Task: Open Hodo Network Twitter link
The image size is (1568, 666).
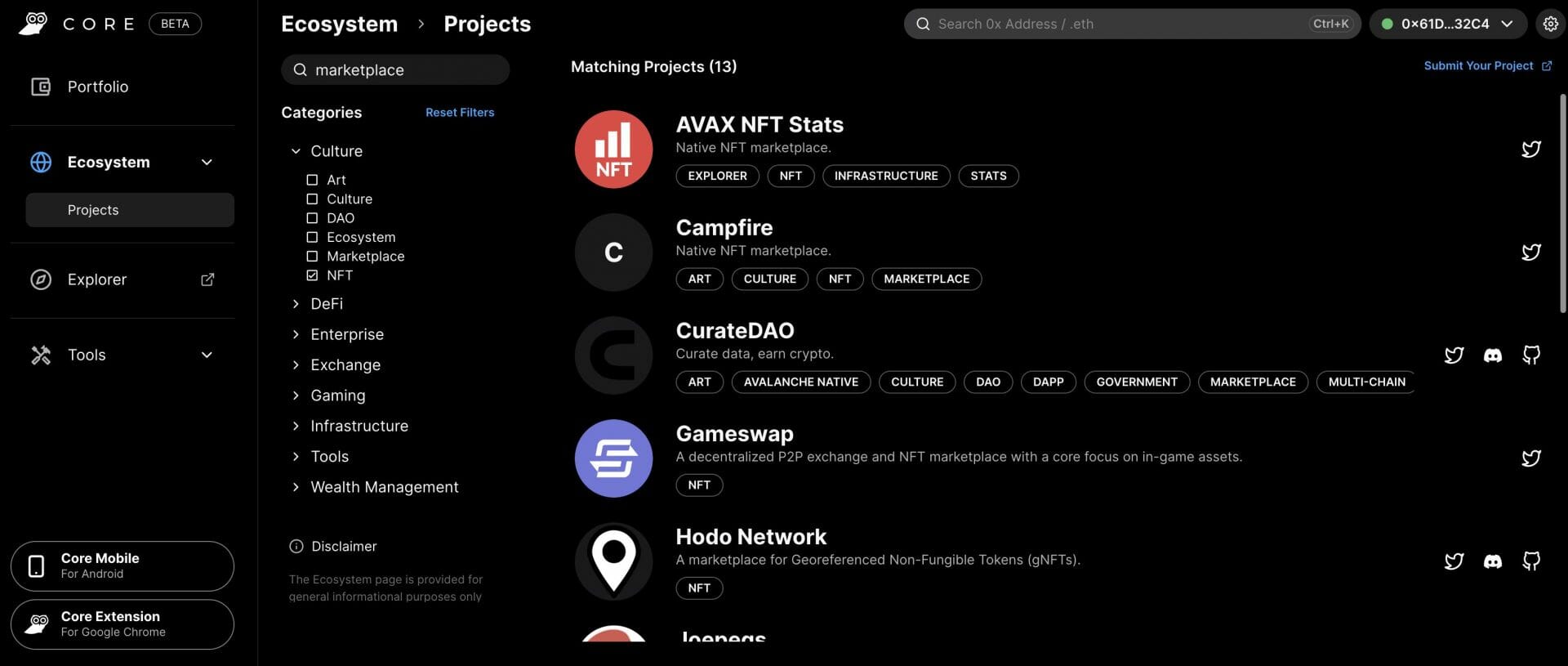Action: pos(1454,561)
